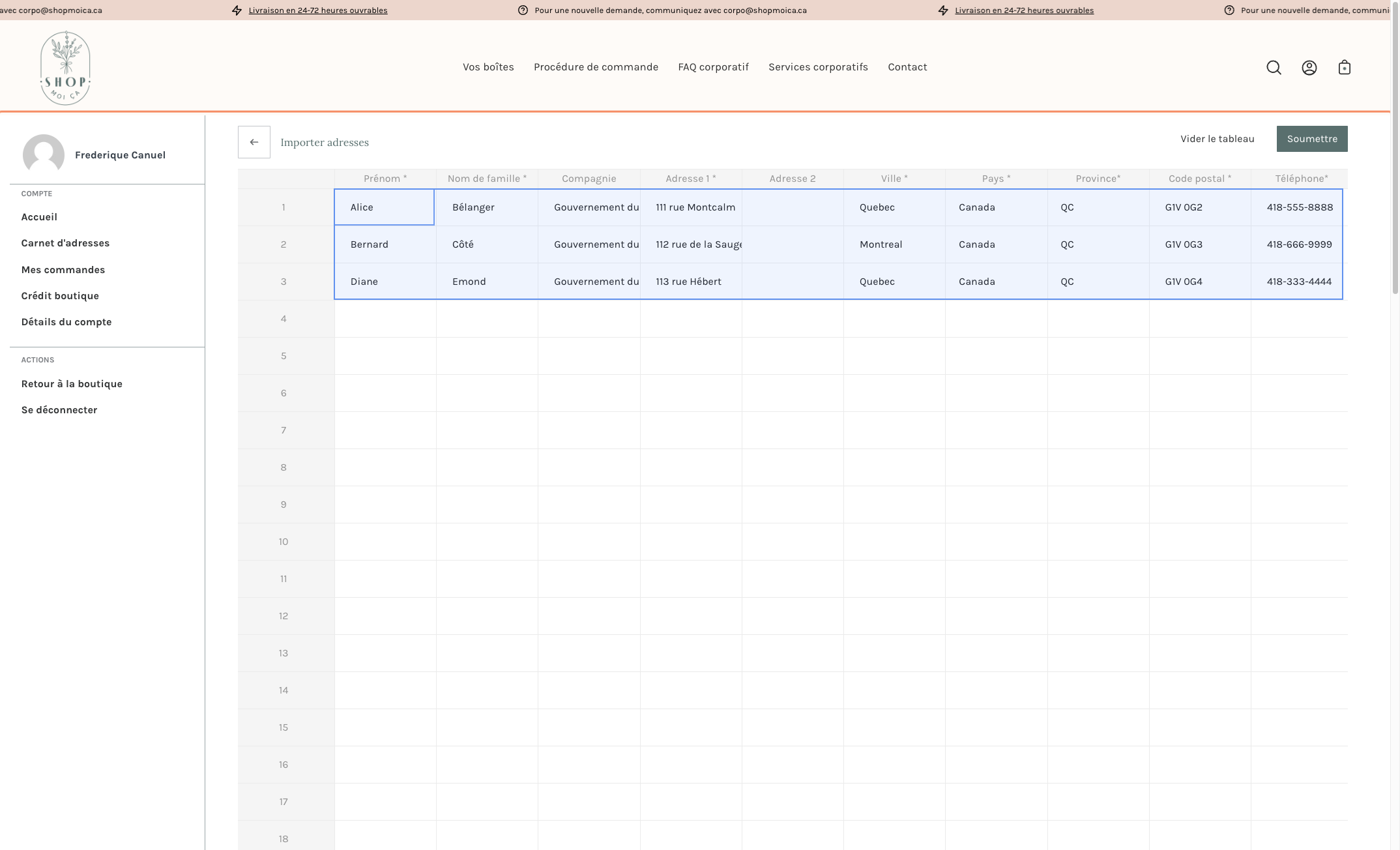Go back with the left arrow button
The width and height of the screenshot is (1400, 850).
click(254, 142)
